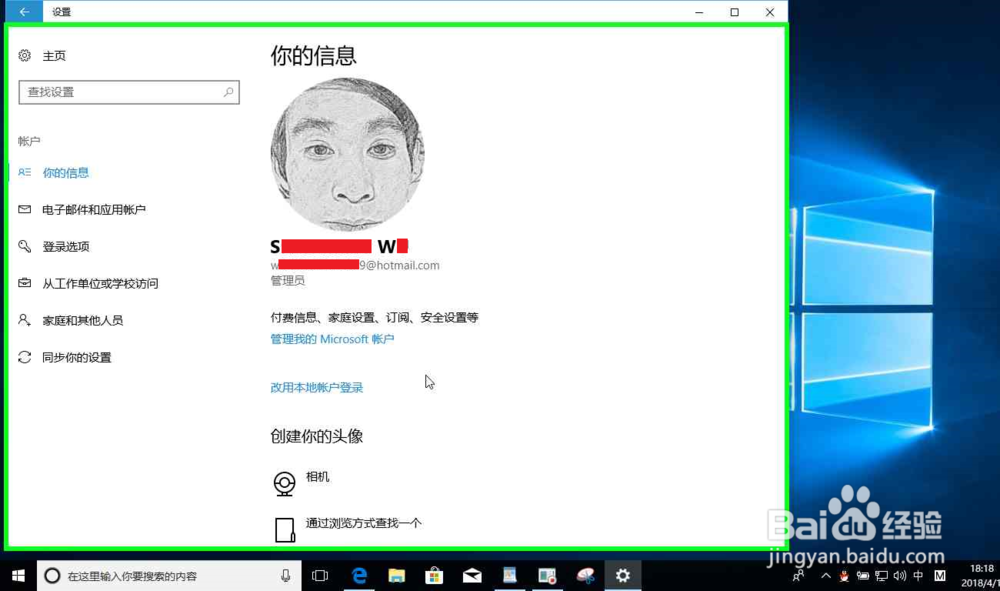
Task: Select the key icon for 登录选项
Action: click(24, 246)
